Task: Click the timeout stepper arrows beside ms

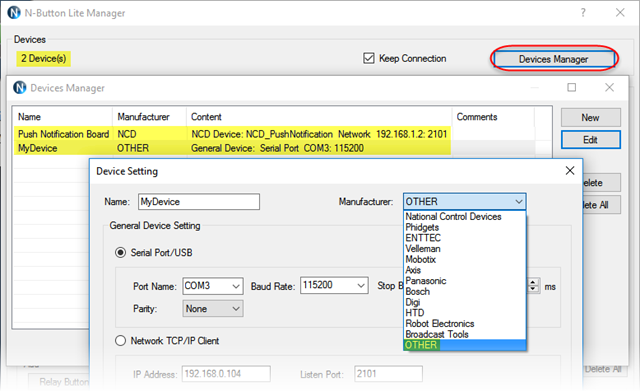Action: (x=533, y=286)
